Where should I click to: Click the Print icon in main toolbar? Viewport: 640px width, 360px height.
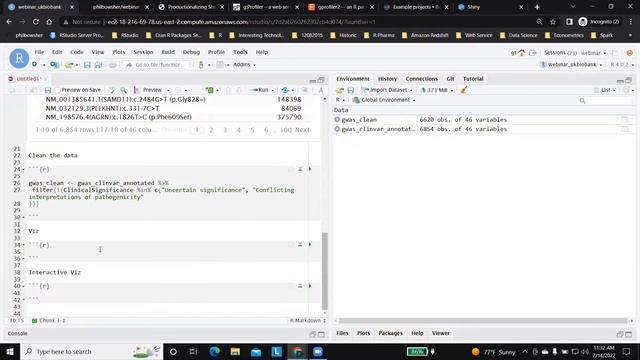113,64
